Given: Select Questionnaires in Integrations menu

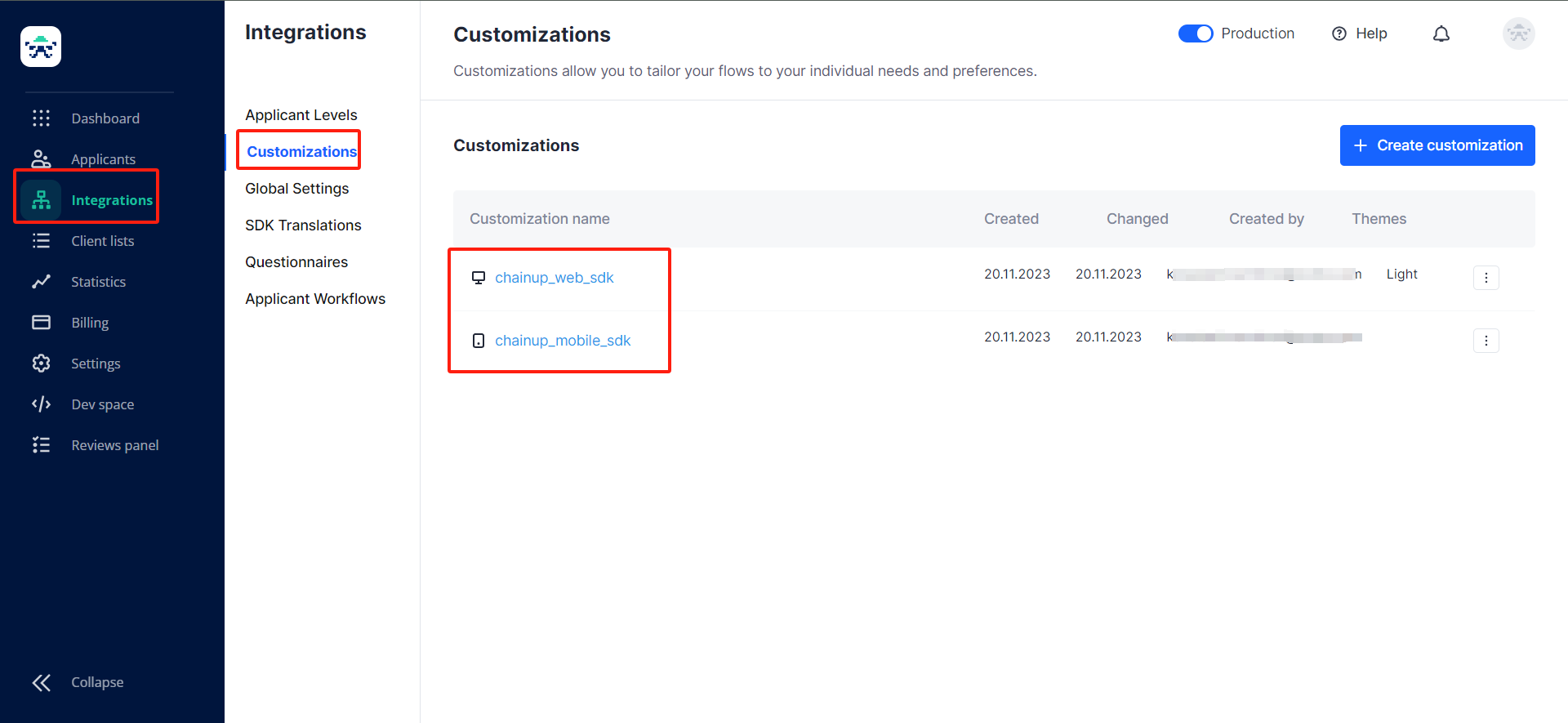Looking at the screenshot, I should point(296,262).
